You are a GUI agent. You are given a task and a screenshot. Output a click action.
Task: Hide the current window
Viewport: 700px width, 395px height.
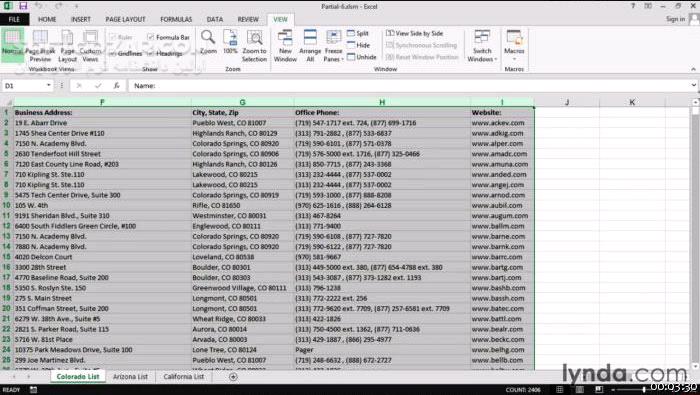click(358, 45)
